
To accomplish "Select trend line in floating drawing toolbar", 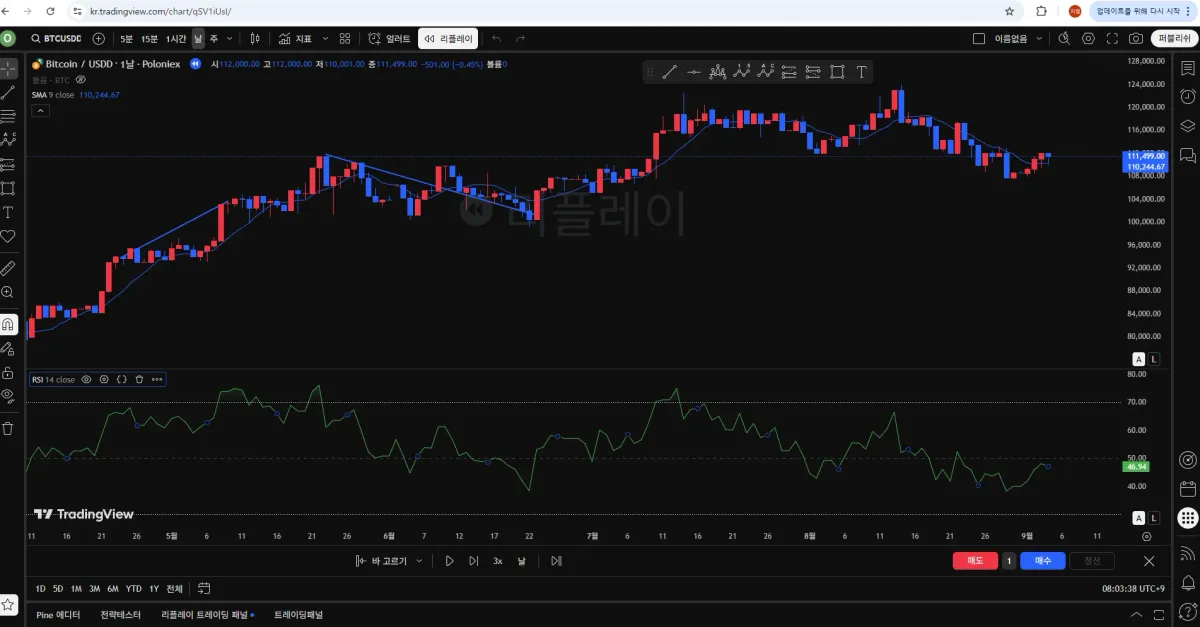I will point(670,71).
